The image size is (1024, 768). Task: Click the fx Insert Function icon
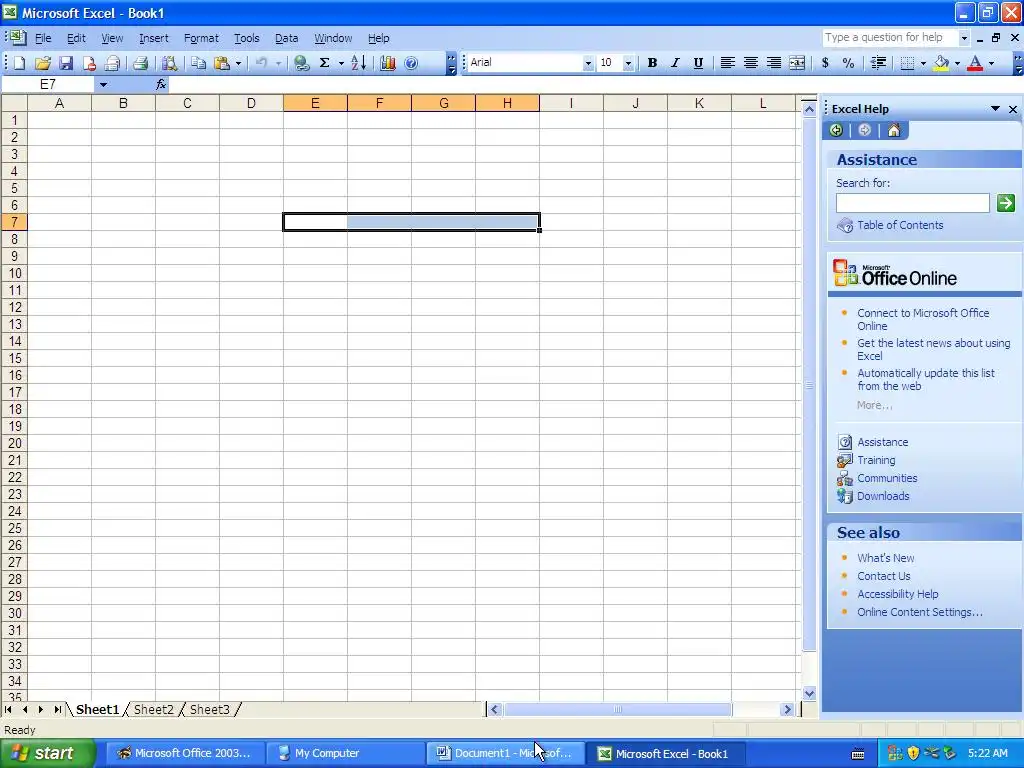[161, 85]
